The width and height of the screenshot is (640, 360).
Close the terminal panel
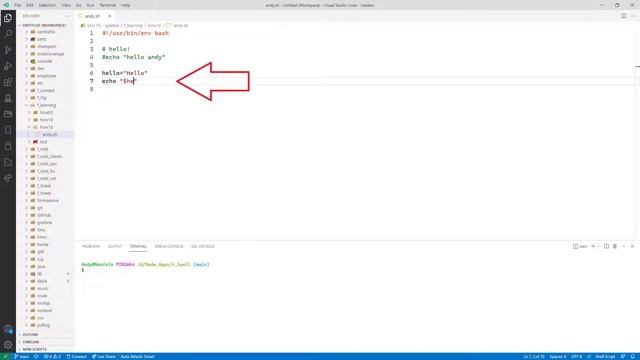click(x=632, y=246)
